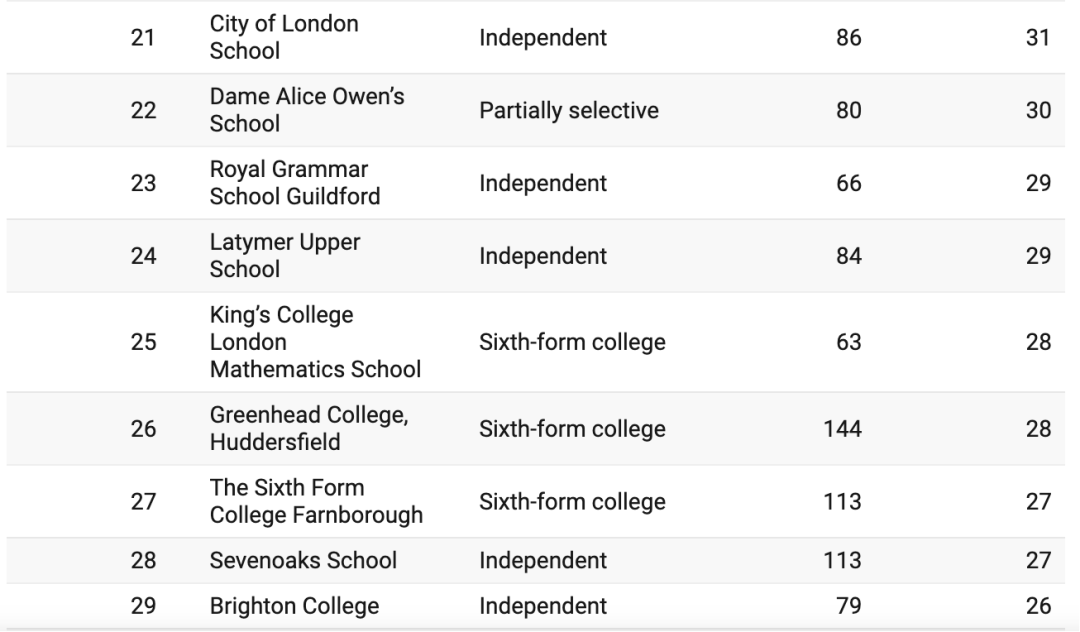Click Royal Grammar School Guildford name
Image resolution: width=1080 pixels, height=632 pixels.
coord(294,183)
